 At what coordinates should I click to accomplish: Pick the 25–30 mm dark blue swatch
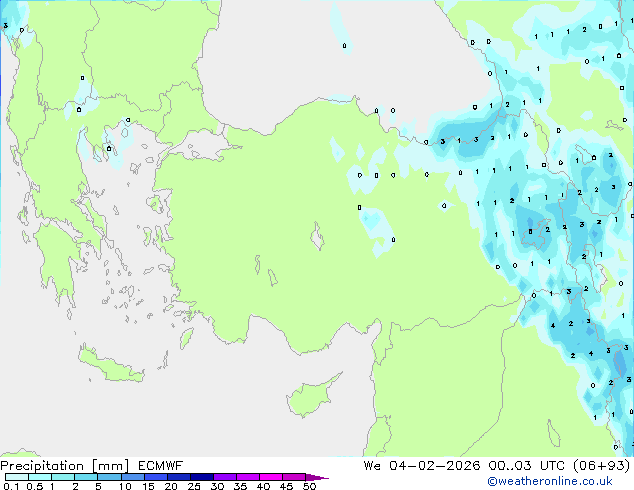pyautogui.click(x=201, y=477)
